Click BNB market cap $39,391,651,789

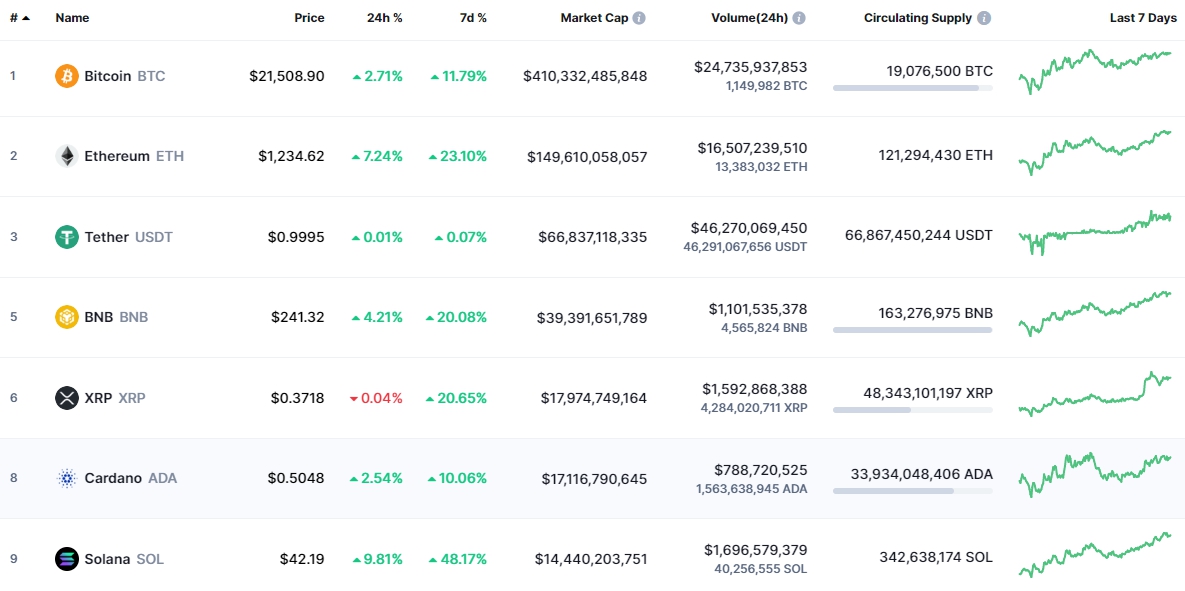click(x=592, y=317)
